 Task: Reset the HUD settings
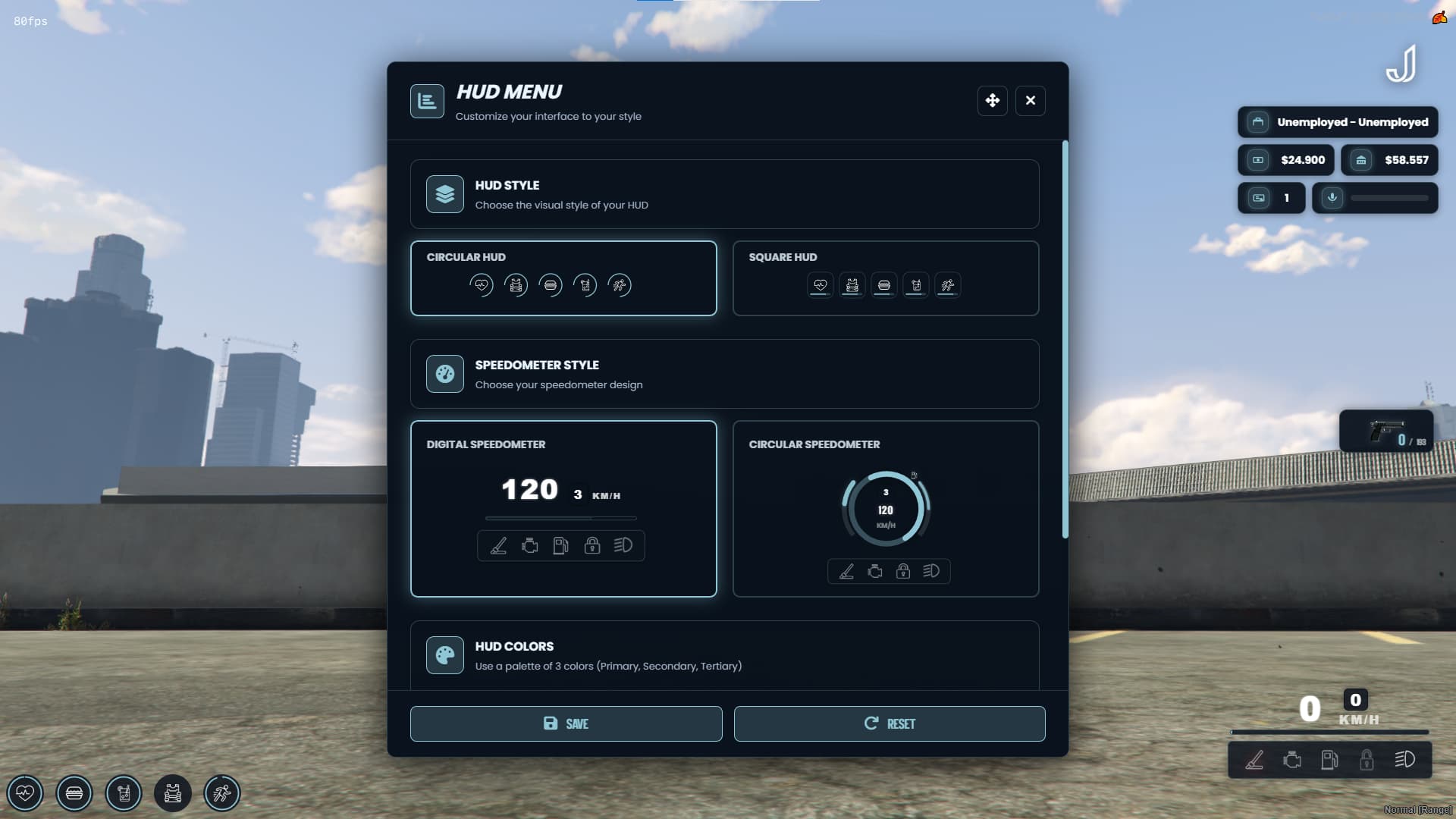890,723
